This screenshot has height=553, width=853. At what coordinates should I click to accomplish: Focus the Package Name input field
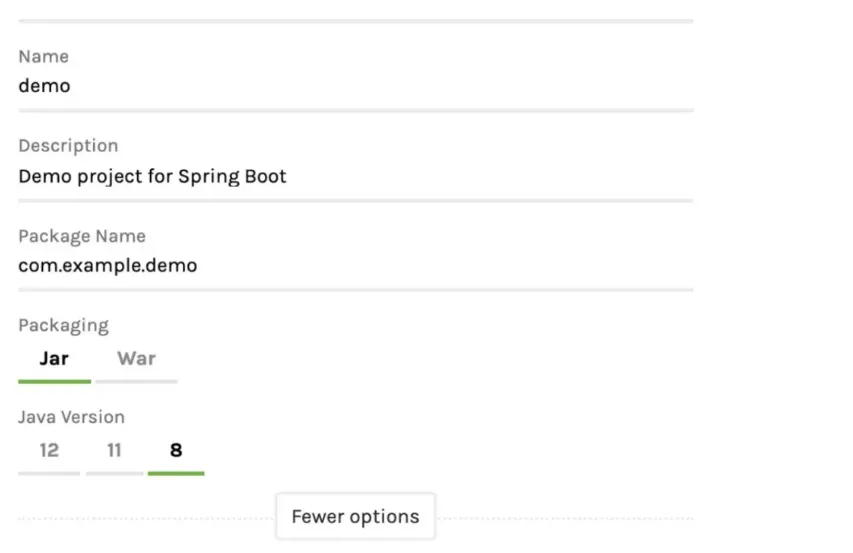[x=355, y=266]
